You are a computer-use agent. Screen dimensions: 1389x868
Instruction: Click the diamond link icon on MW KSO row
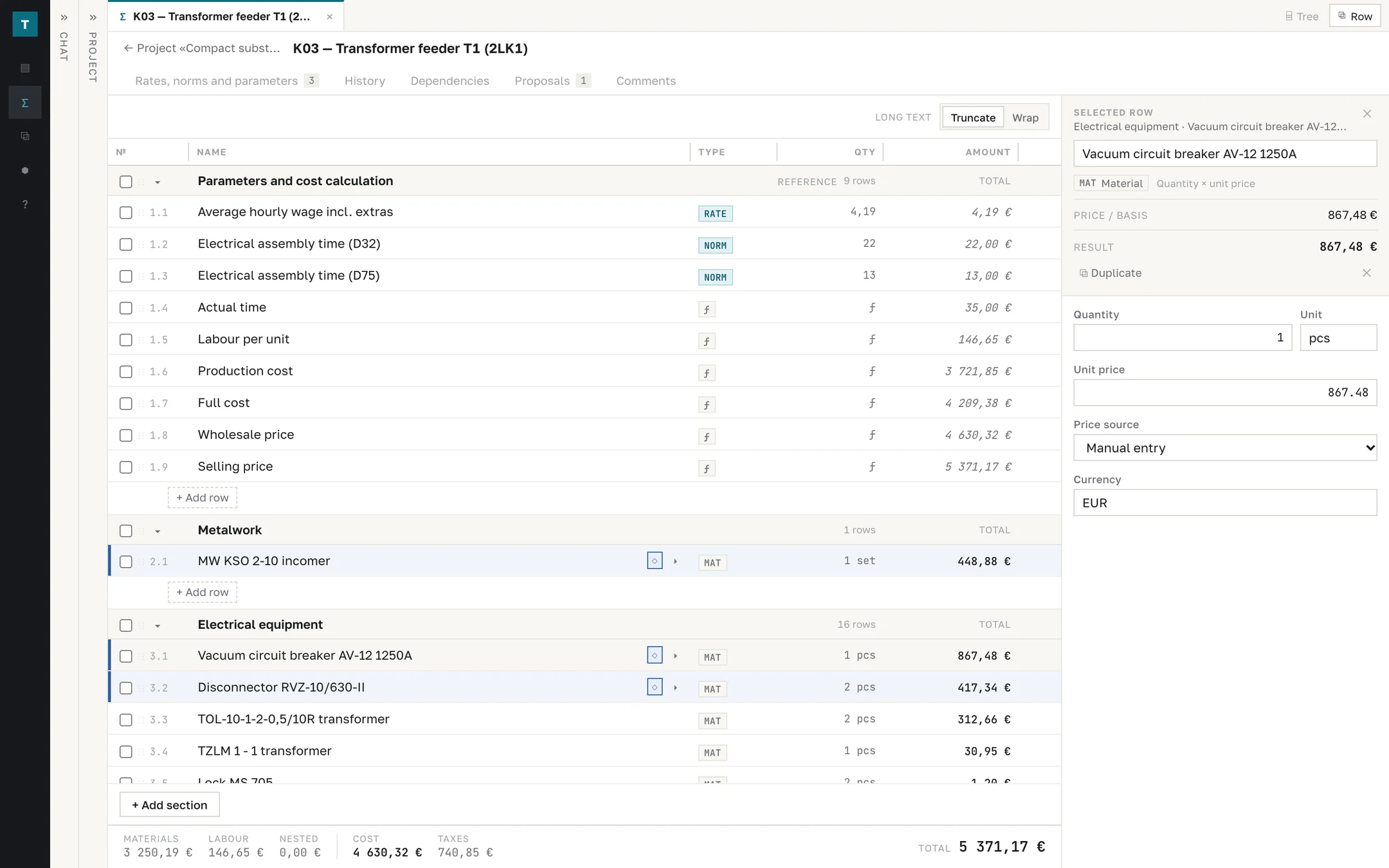(655, 561)
